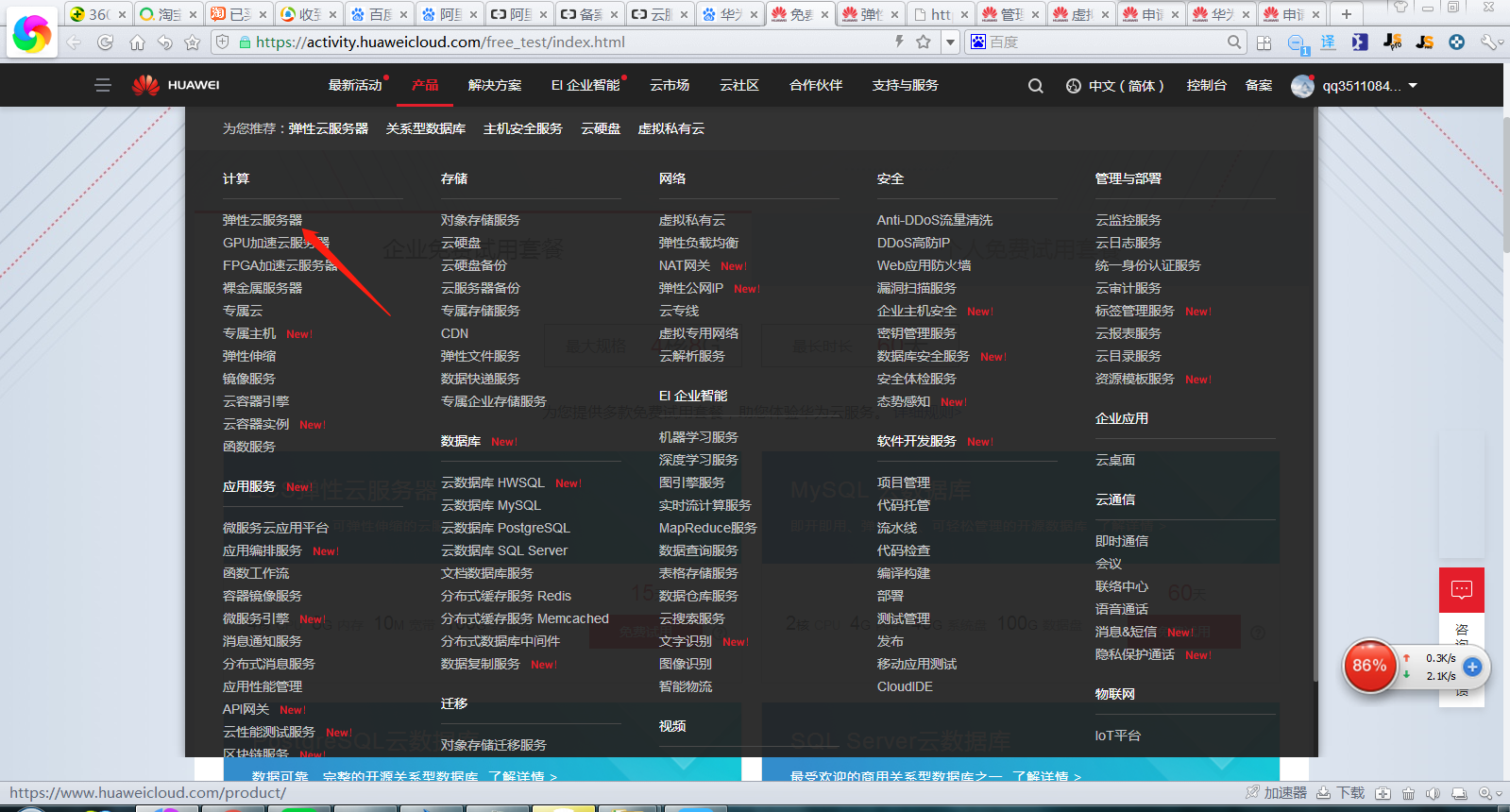
Task: Open 机器学习服务 link
Action: tap(699, 437)
